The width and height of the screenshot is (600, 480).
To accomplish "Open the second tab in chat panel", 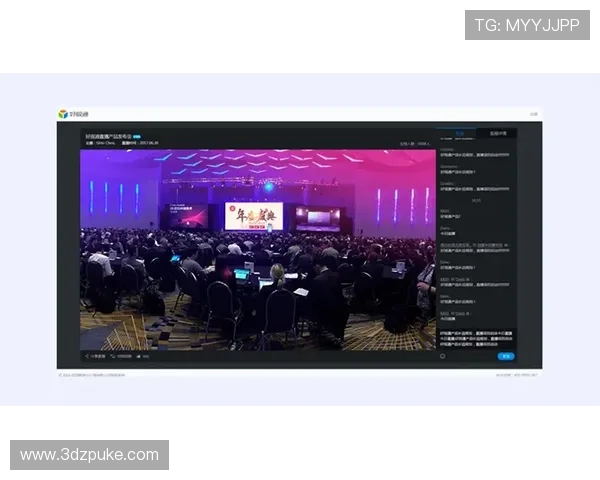I will click(x=497, y=132).
